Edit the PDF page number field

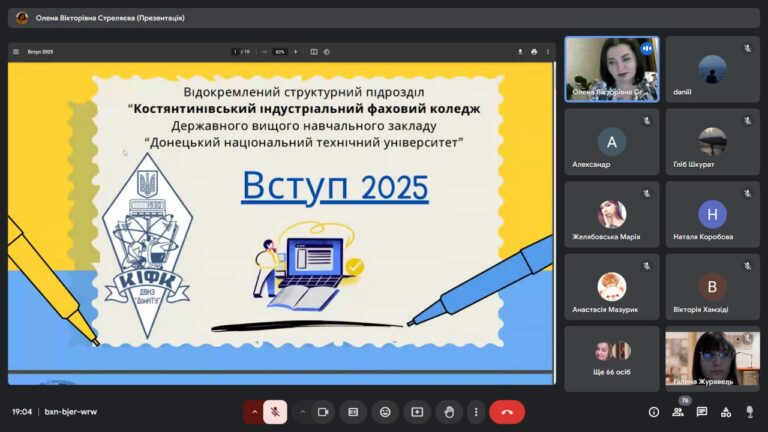[236, 51]
